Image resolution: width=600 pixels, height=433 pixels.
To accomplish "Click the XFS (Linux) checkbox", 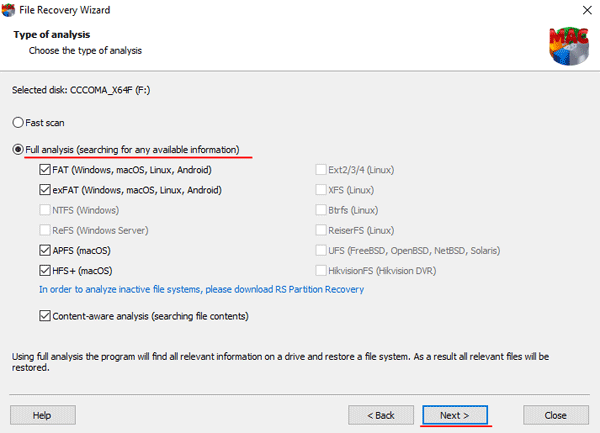I will [321, 190].
